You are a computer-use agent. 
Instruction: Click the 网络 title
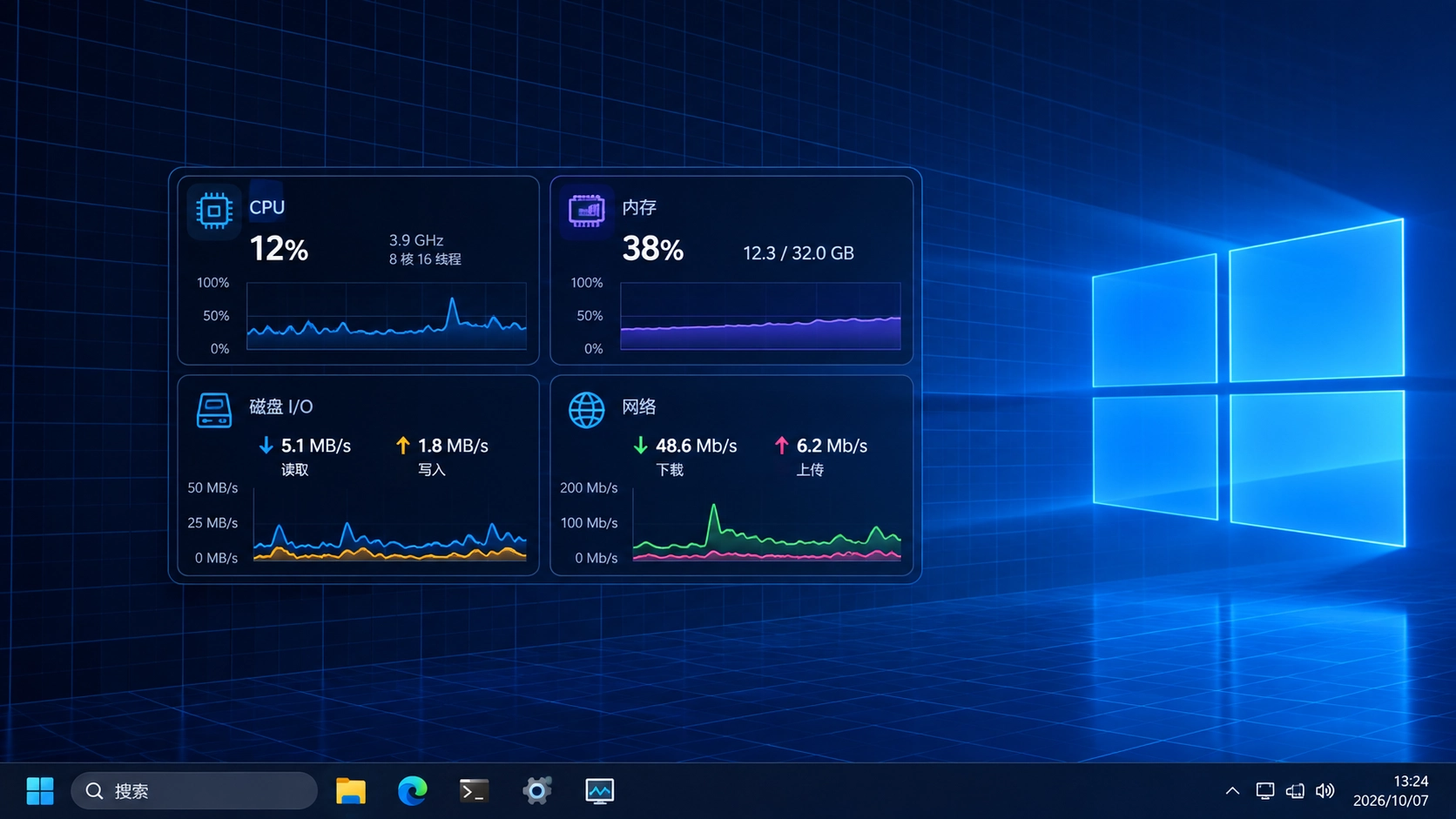pyautogui.click(x=639, y=406)
